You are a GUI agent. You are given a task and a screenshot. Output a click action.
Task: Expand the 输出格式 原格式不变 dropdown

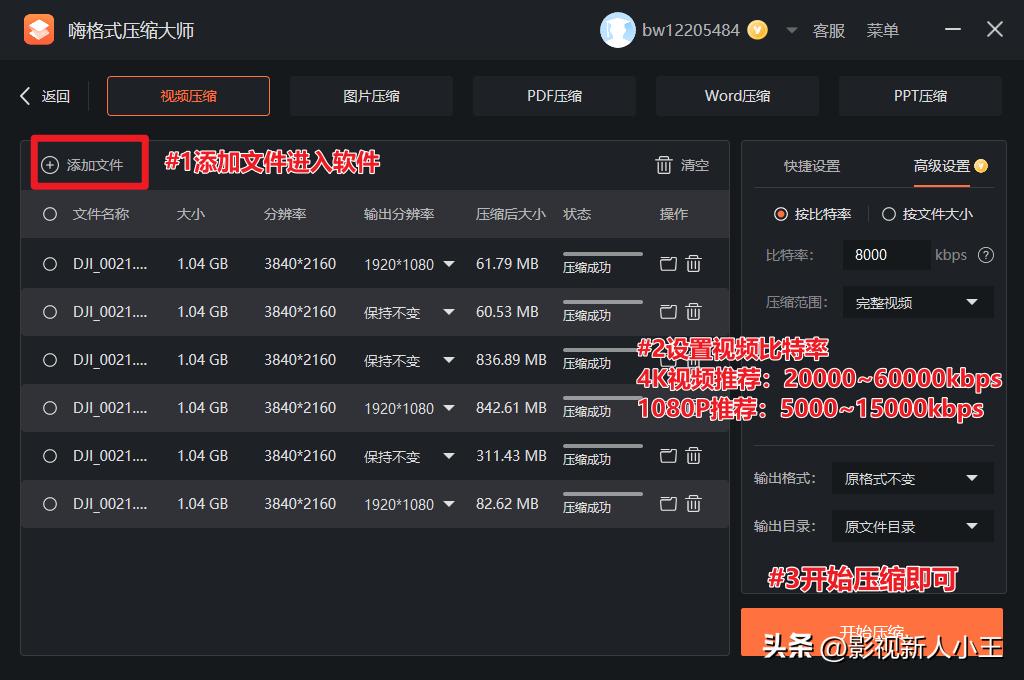[913, 478]
